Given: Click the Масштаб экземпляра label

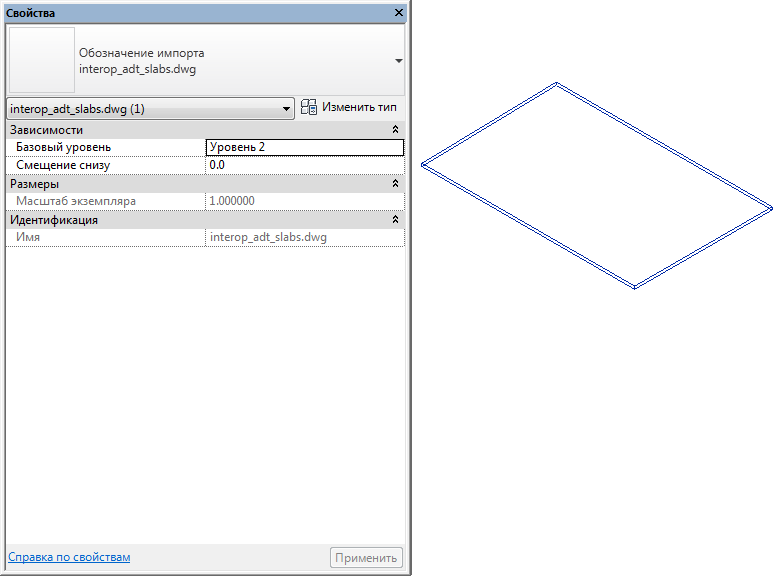Looking at the screenshot, I should (x=76, y=201).
